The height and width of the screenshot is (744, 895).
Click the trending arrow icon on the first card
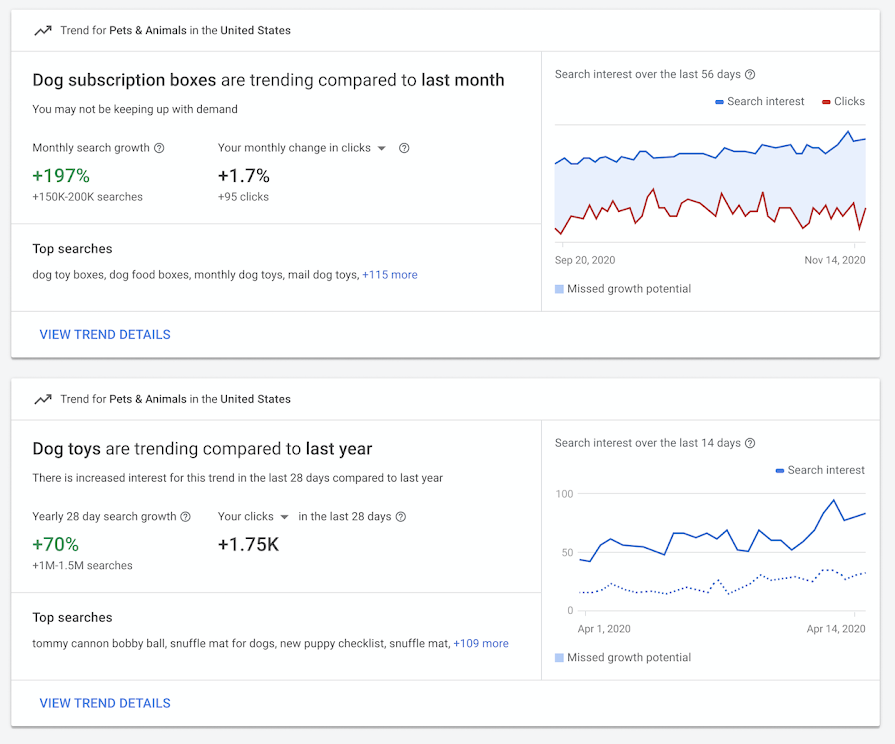(x=41, y=30)
